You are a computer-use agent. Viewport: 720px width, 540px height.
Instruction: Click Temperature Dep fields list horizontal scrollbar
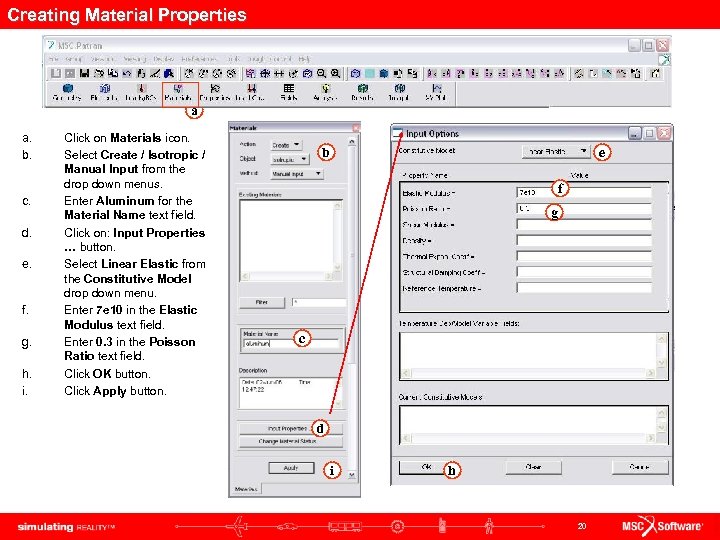pos(529,374)
